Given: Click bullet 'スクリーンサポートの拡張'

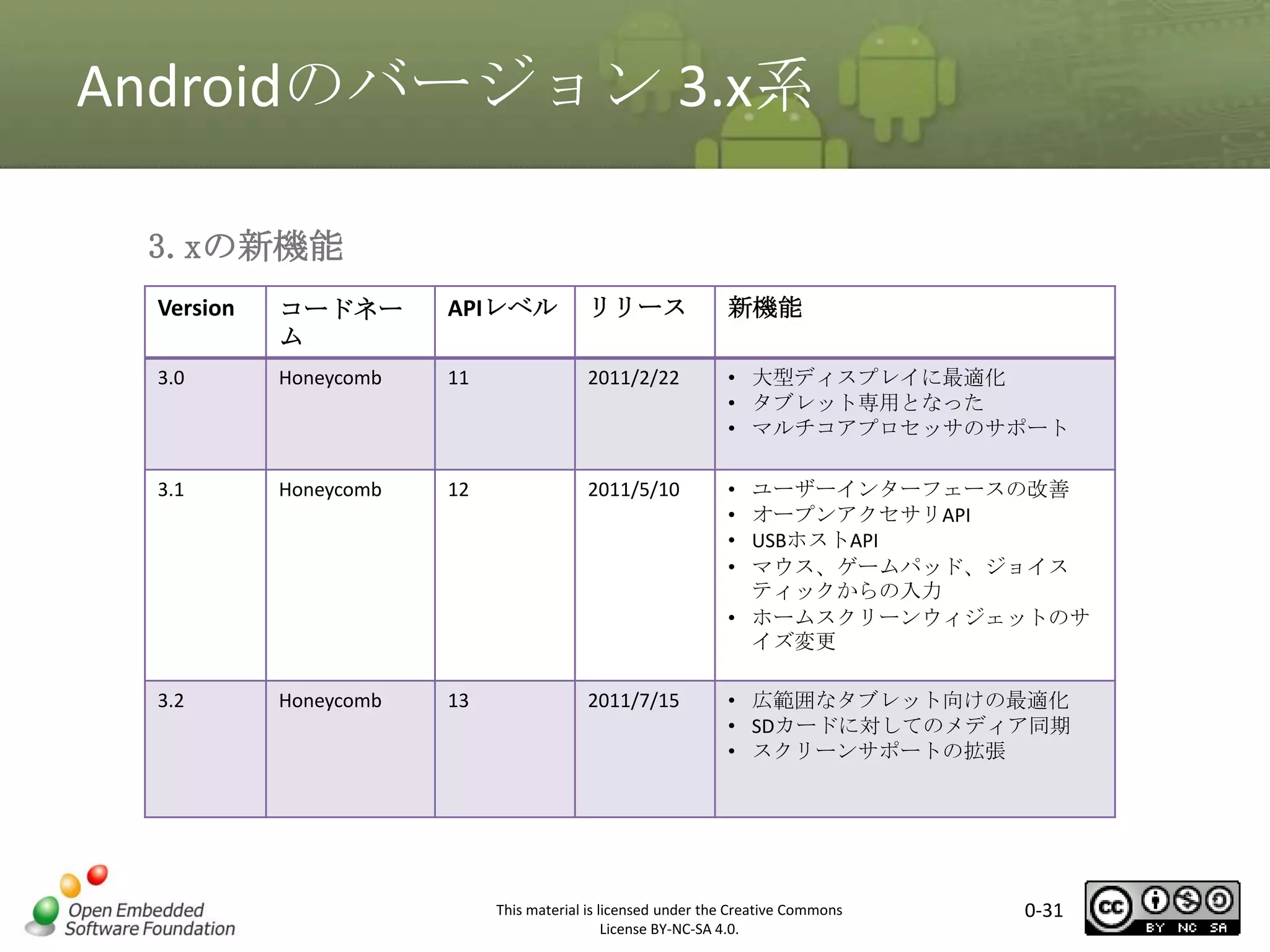Looking at the screenshot, I should click(879, 751).
